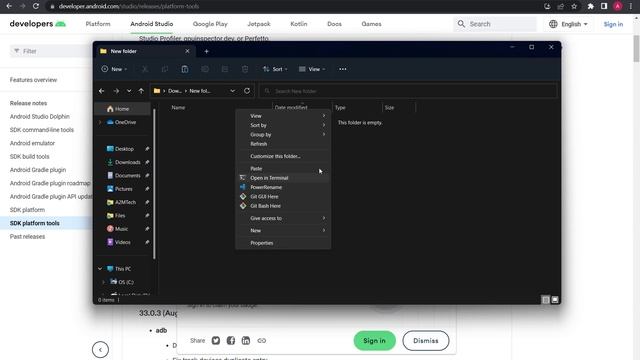This screenshot has width=640, height=360.
Task: Open SDK platform tools sidebar link
Action: point(35,223)
